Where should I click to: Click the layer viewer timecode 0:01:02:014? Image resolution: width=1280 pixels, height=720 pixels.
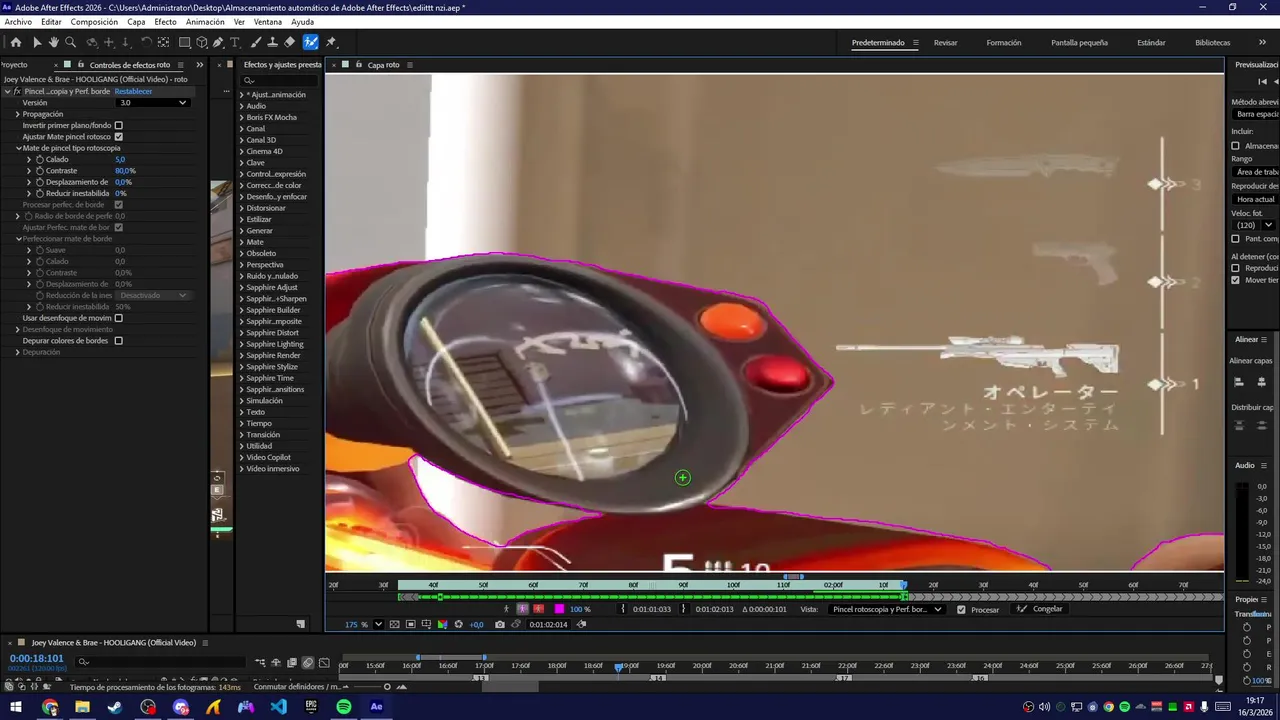(x=548, y=624)
